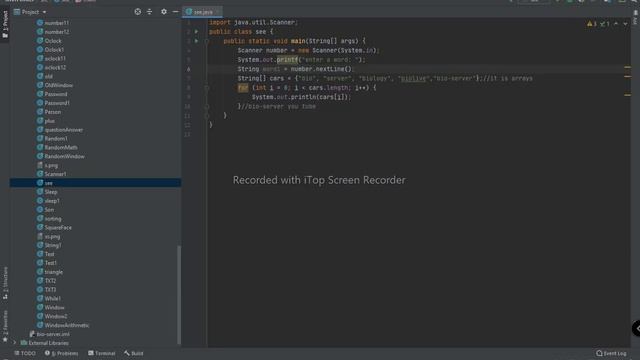Toggle fold at for loop closing brace
This screenshot has height=360, width=640.
pos(207,107)
